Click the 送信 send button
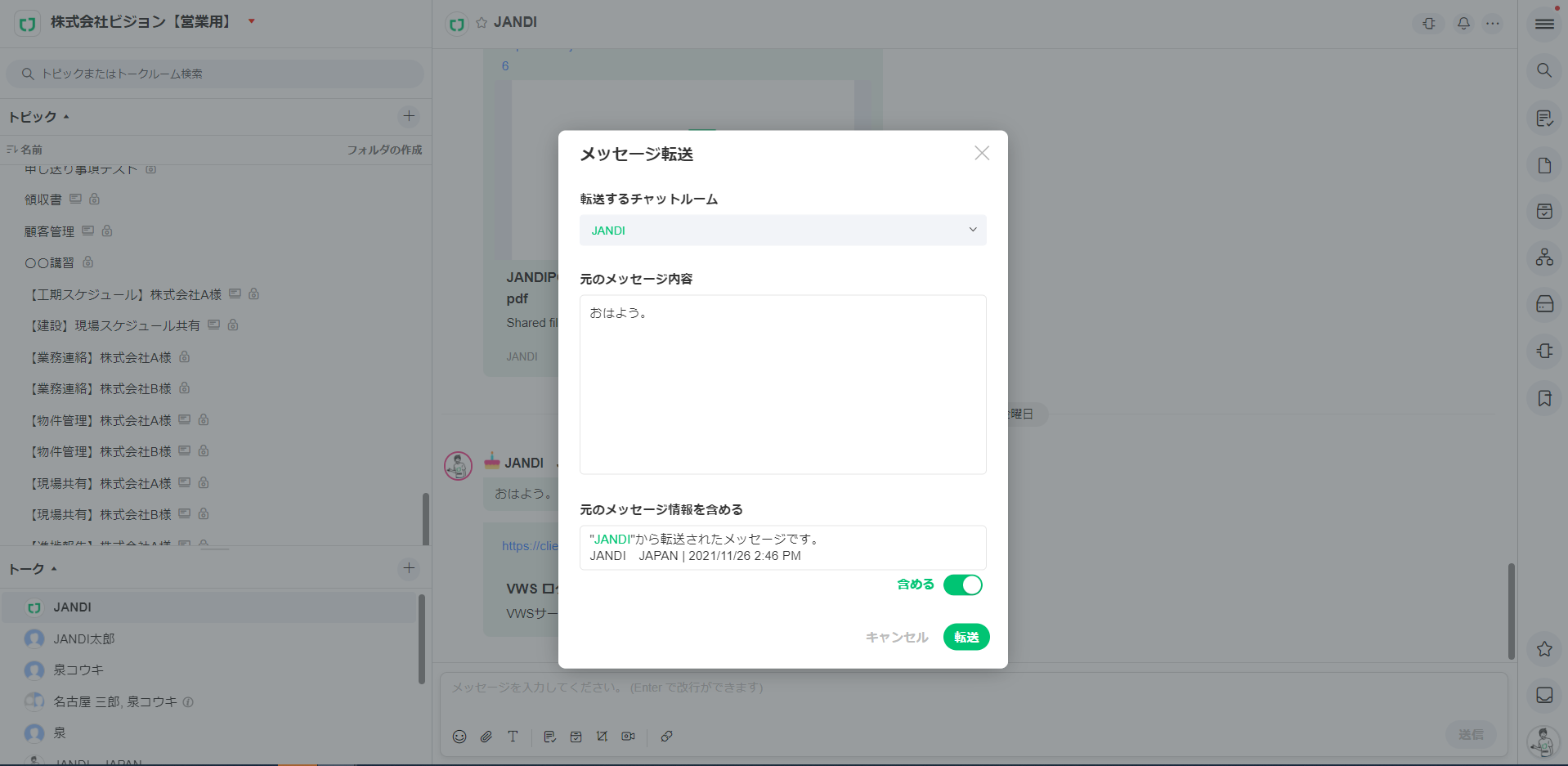 [1471, 735]
